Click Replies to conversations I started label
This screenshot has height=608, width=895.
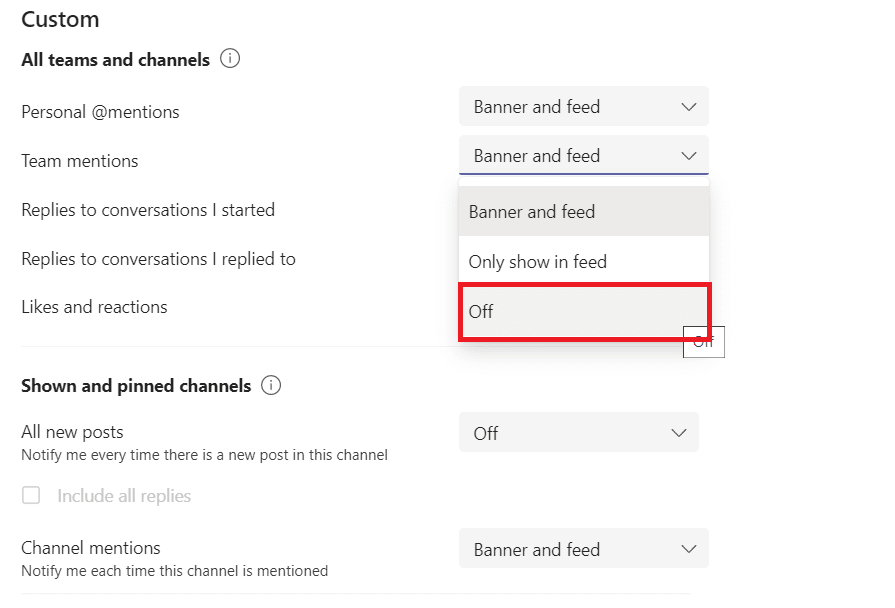coord(148,210)
